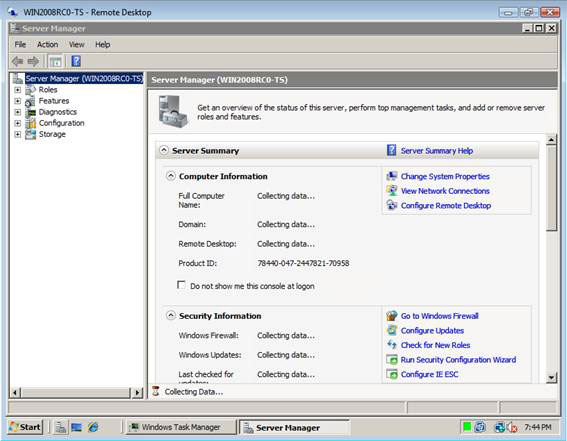
Task: Collapse the Computer Information section
Action: click(170, 176)
